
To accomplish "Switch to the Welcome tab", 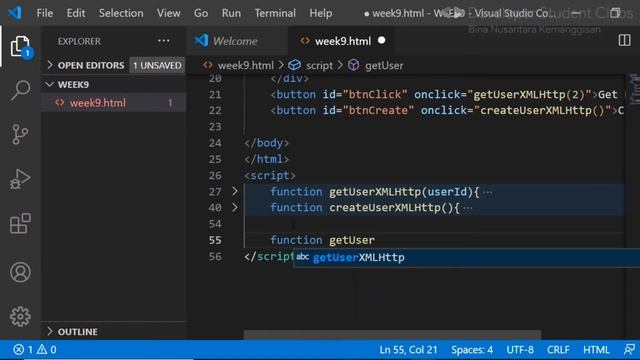I will (x=236, y=41).
